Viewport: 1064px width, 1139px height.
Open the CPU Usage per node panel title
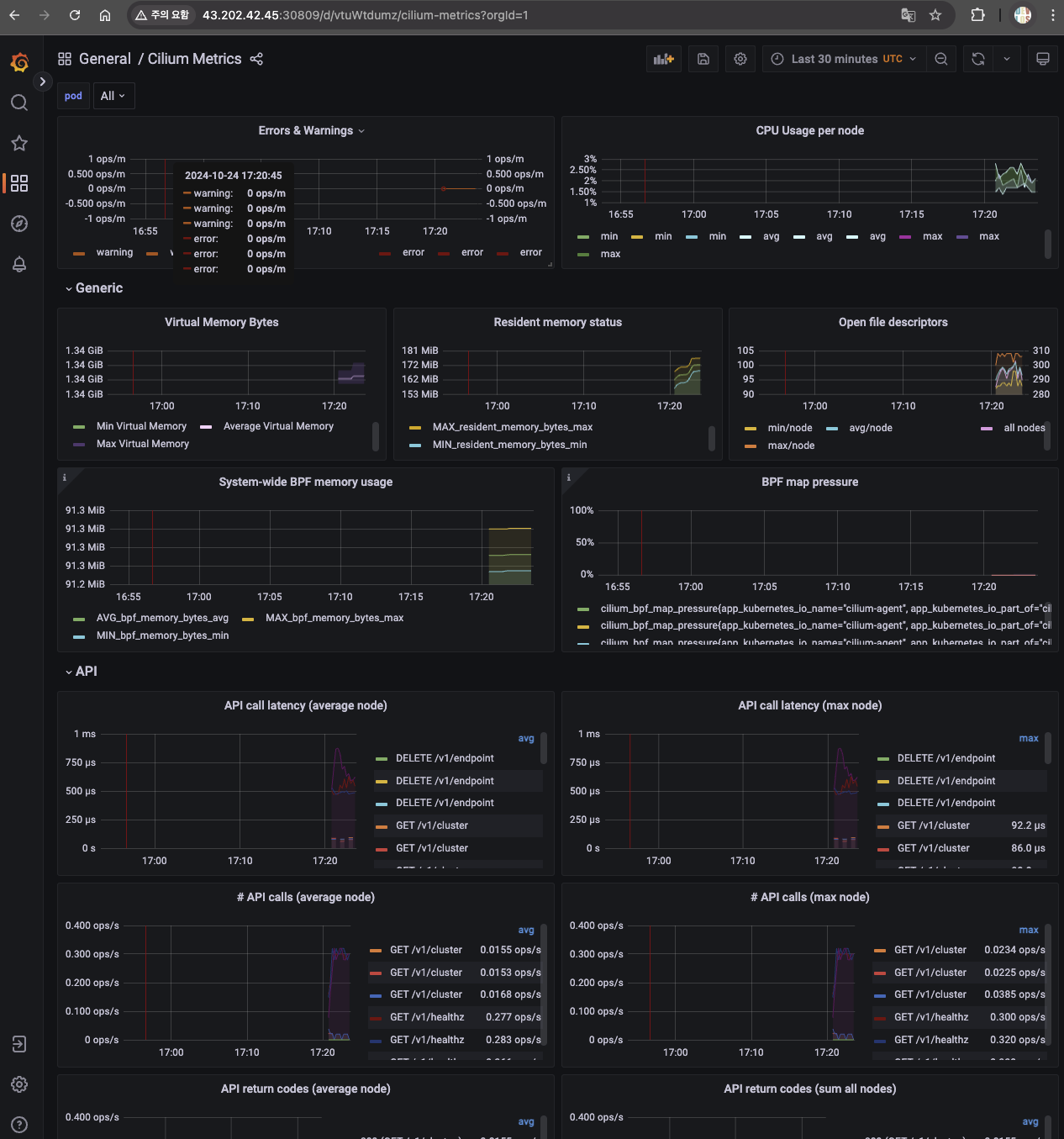(810, 130)
